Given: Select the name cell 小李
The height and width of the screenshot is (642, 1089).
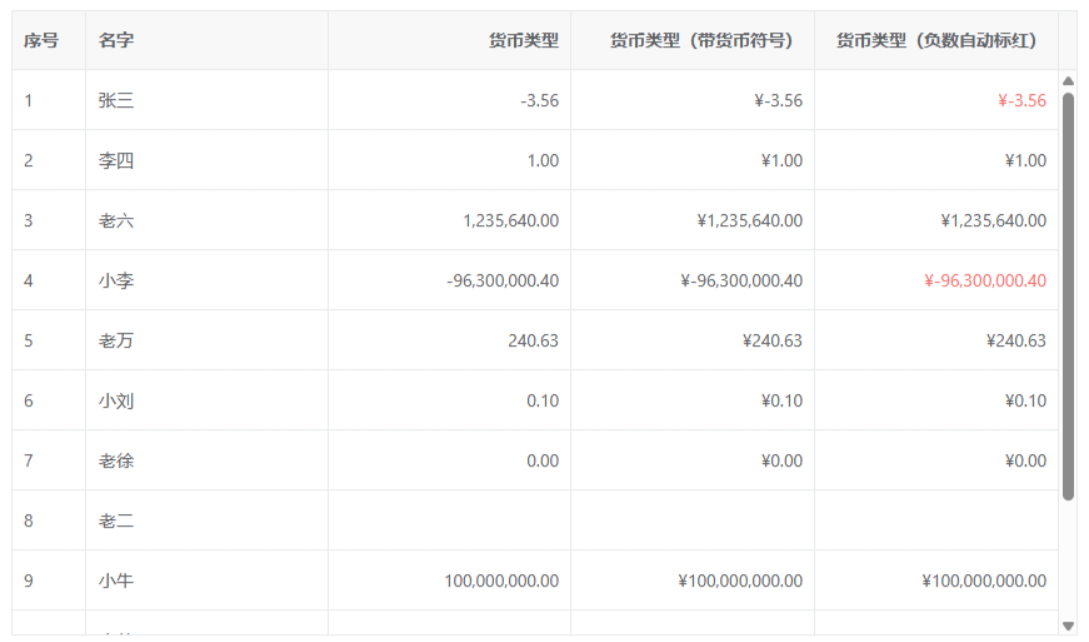Looking at the screenshot, I should click(x=207, y=281).
